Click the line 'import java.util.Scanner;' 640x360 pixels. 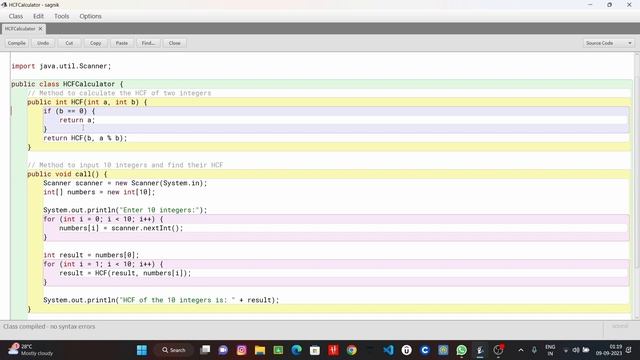61,66
